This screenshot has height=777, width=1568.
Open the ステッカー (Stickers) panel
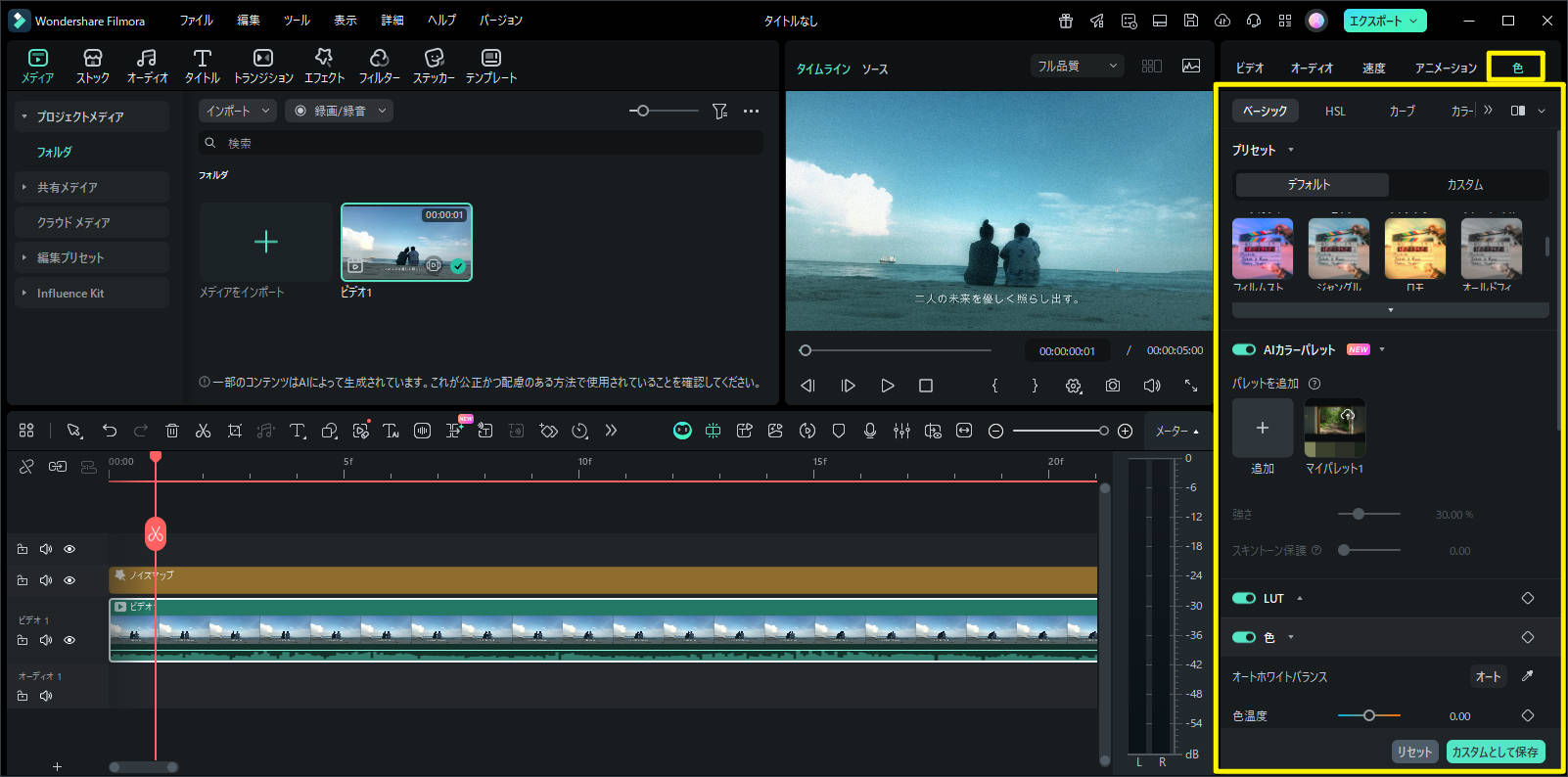pyautogui.click(x=433, y=66)
